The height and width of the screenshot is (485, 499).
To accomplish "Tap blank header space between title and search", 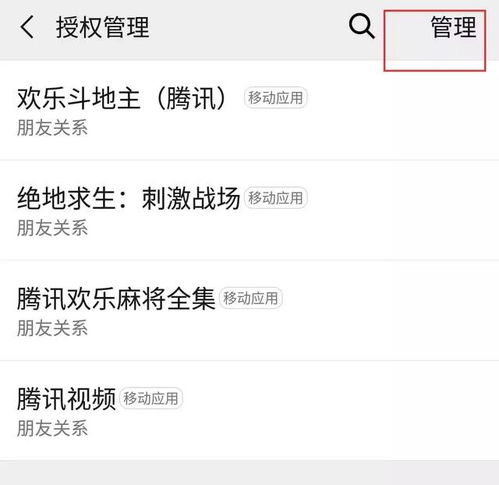I will [x=248, y=27].
